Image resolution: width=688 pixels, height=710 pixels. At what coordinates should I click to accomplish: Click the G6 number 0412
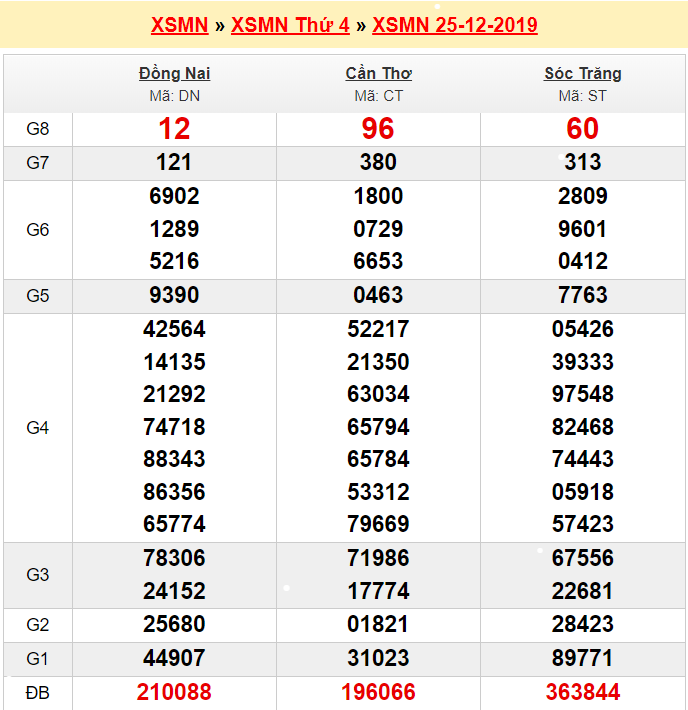point(582,261)
